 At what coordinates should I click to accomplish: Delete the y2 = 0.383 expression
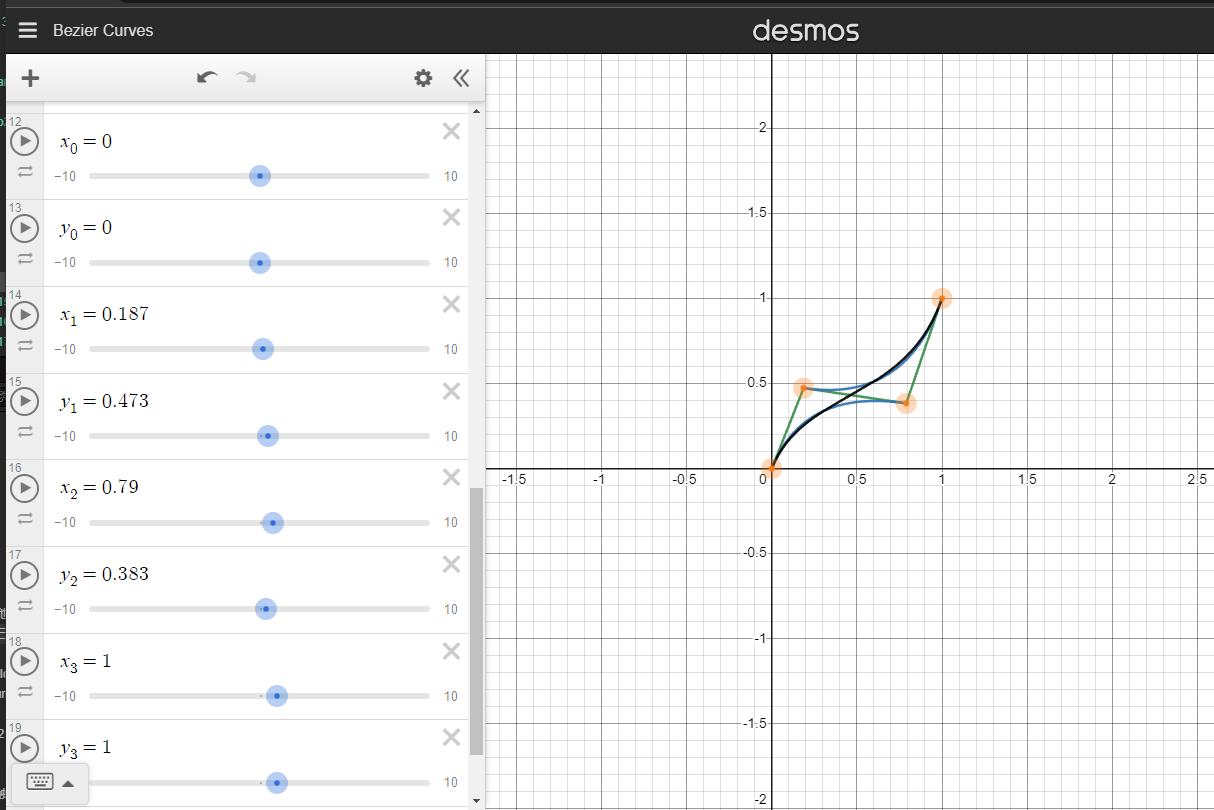pyautogui.click(x=451, y=564)
